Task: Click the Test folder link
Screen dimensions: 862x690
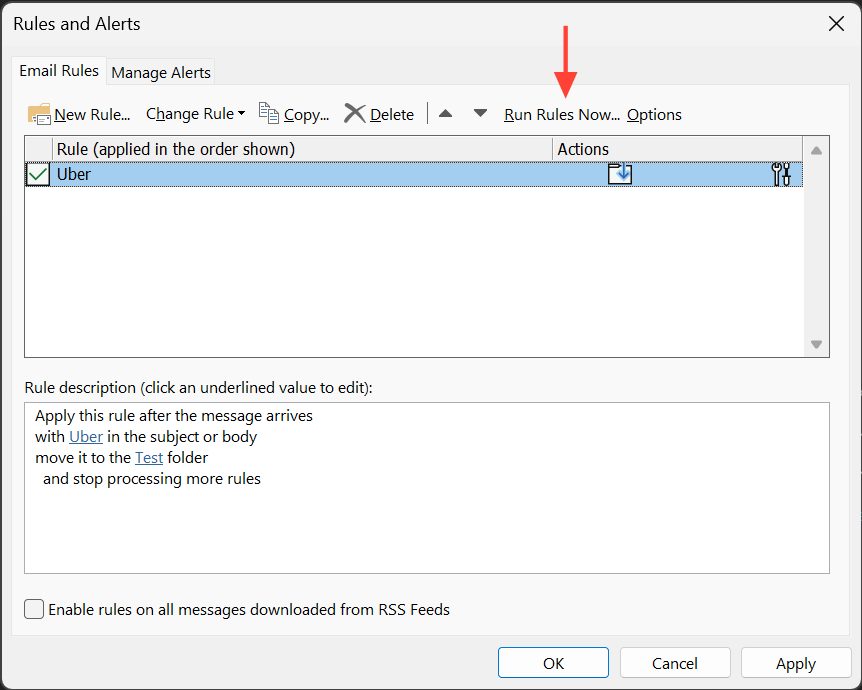Action: 149,457
